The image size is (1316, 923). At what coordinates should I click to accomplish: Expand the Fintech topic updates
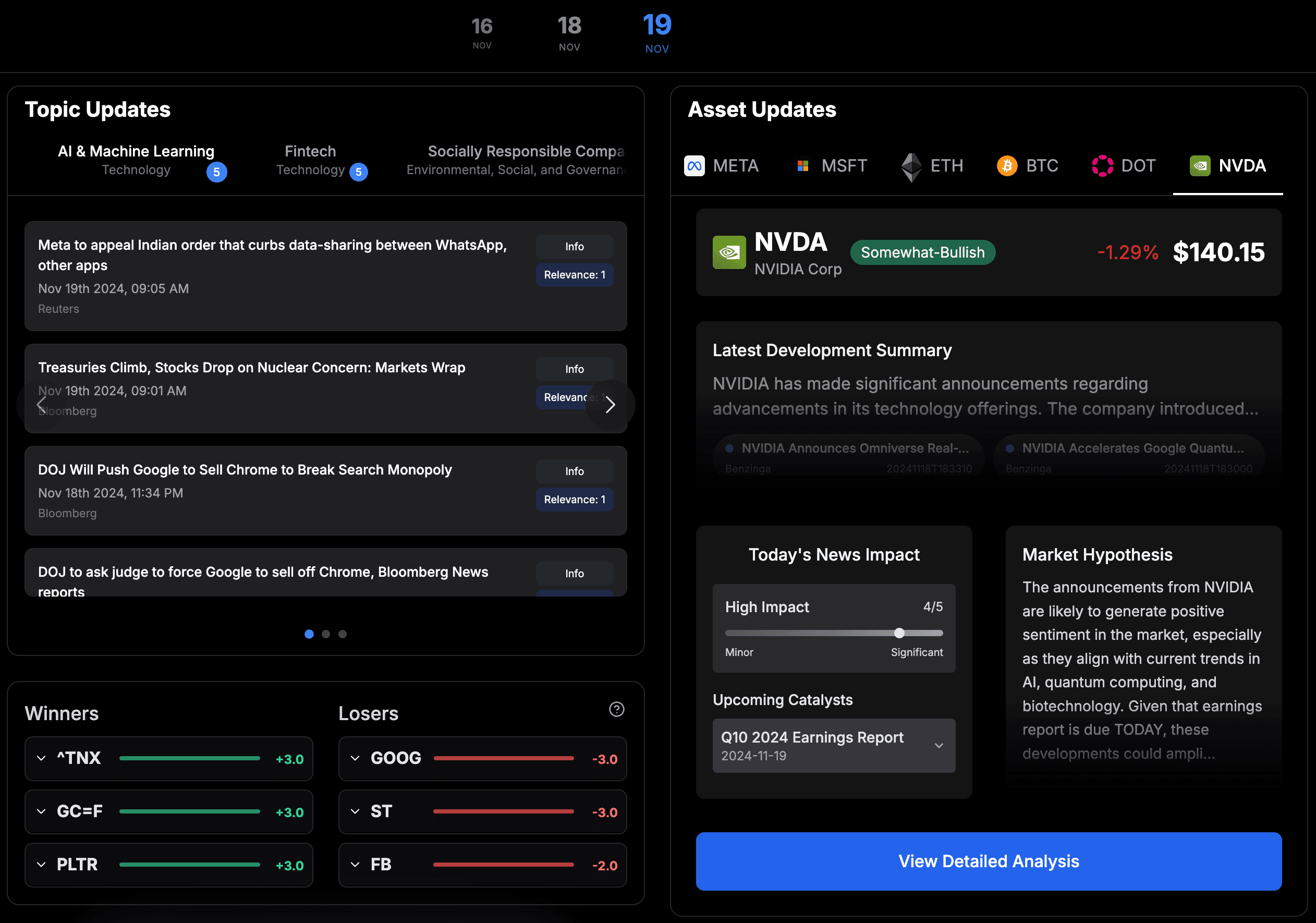(x=306, y=159)
